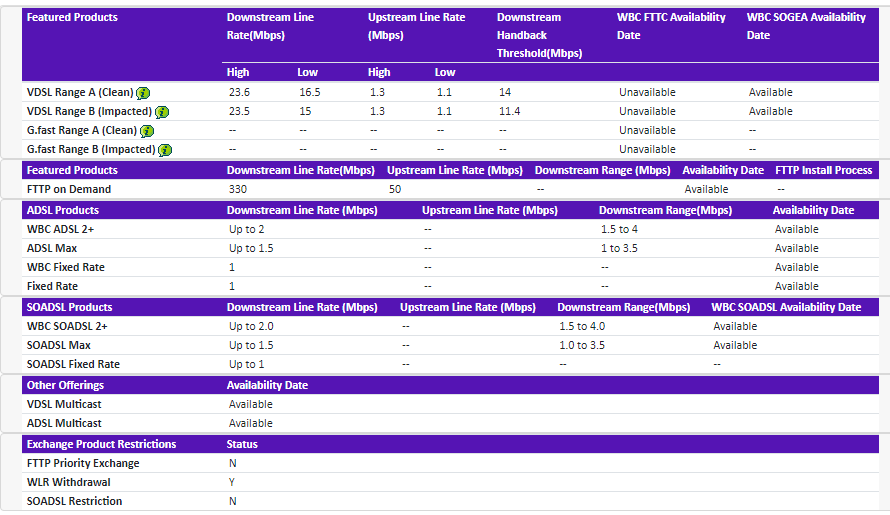Select the FTTP on Demand row label
Image resolution: width=890 pixels, height=515 pixels.
point(69,189)
